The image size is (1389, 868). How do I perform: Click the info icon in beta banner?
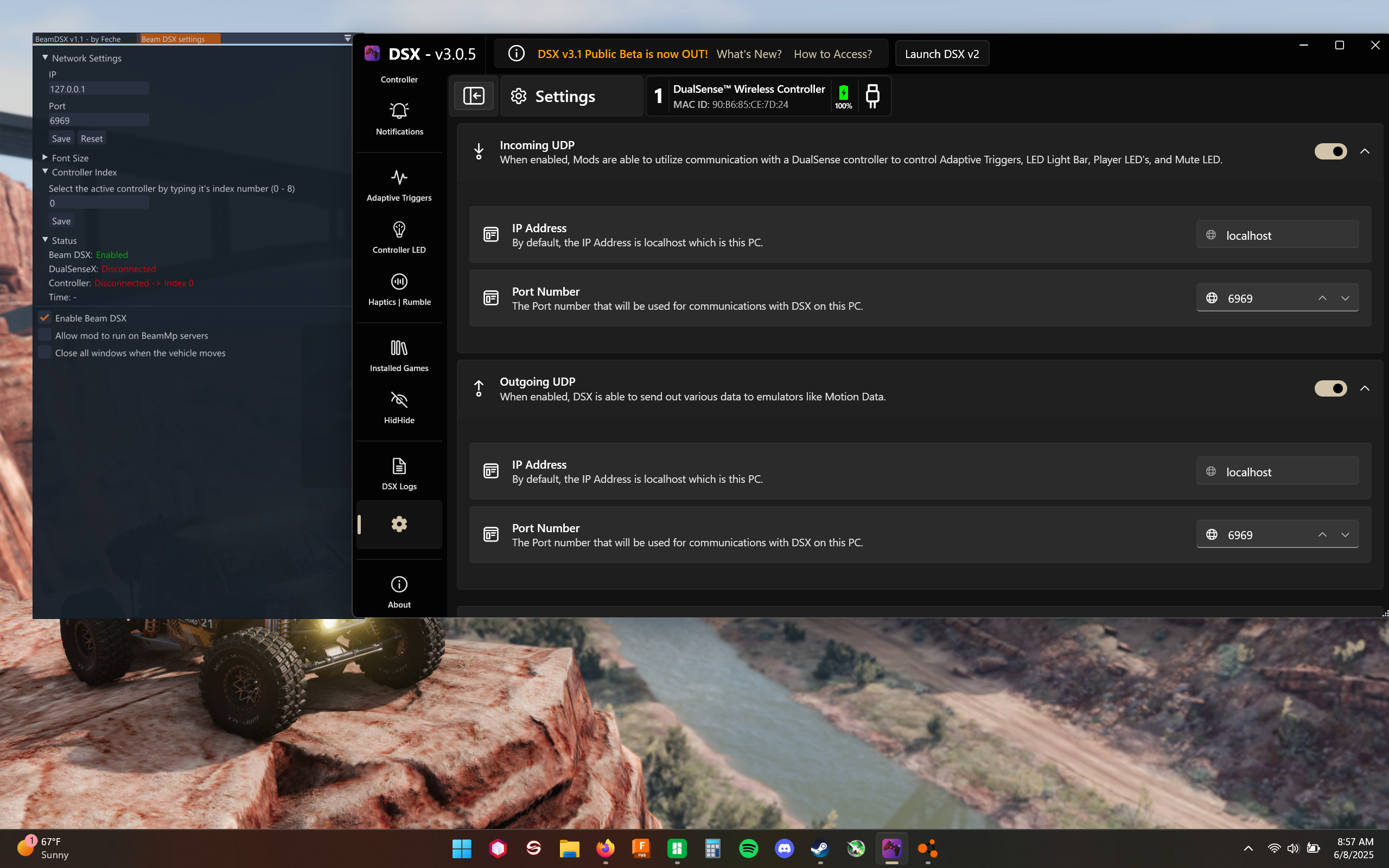coord(516,53)
